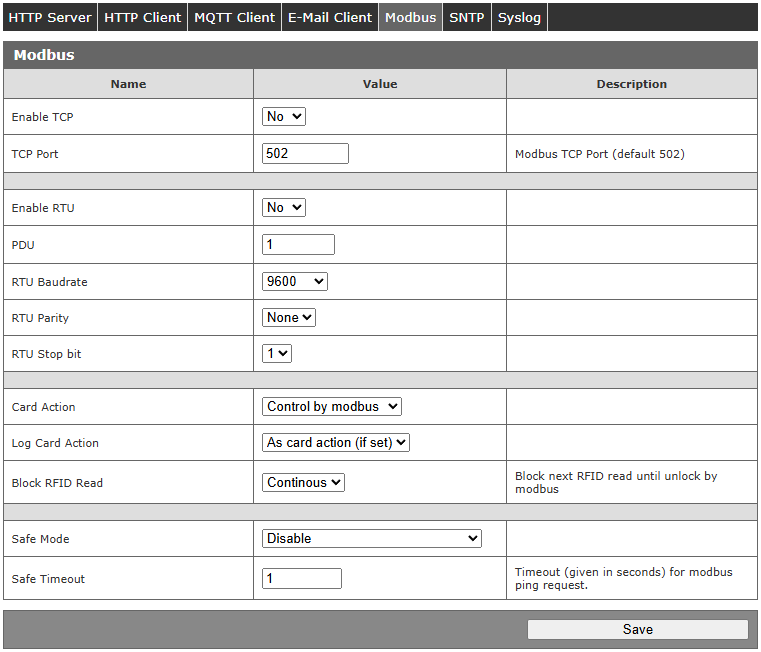The image size is (761, 652).
Task: Switch to the SNTP tab
Action: (466, 17)
